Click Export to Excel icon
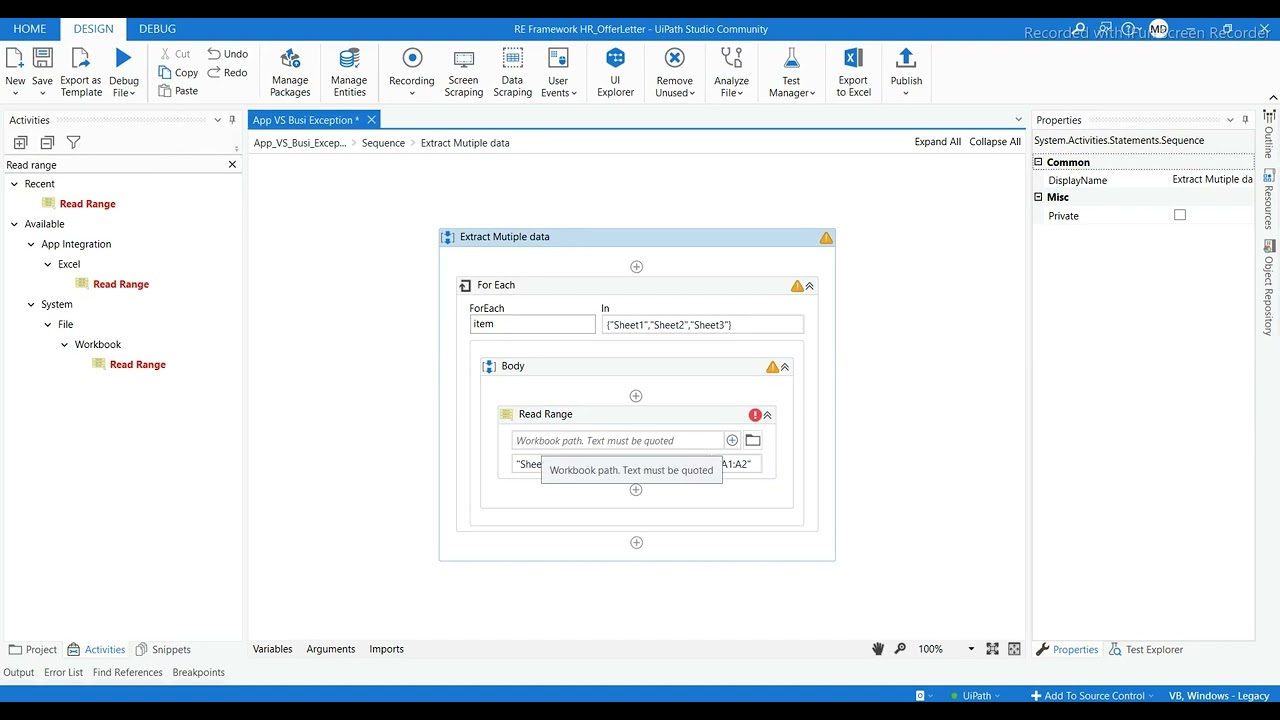Viewport: 1280px width, 720px height. [x=853, y=58]
